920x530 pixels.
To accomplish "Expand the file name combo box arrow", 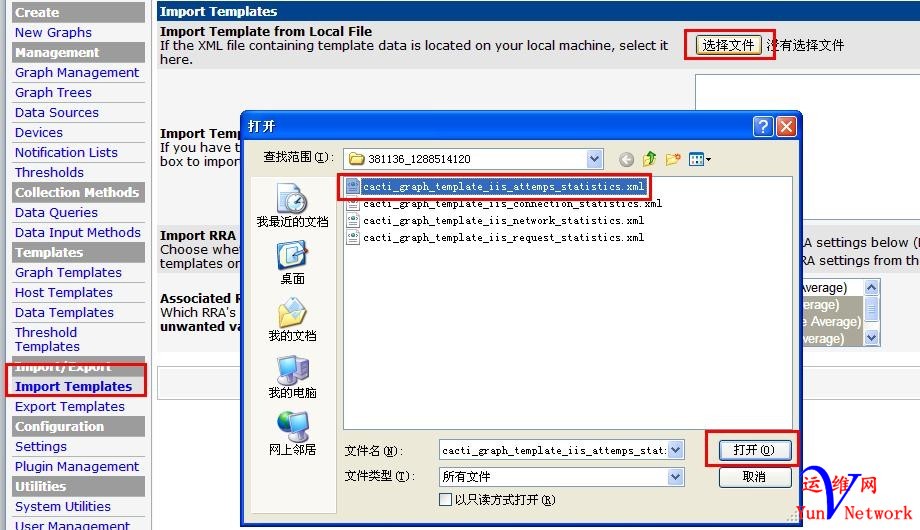I will (x=675, y=450).
